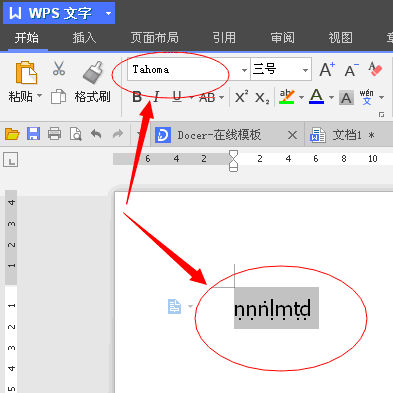Viewport: 393px width, 393px height.
Task: Click the indent marker on horizontal ruler
Action: [x=234, y=160]
